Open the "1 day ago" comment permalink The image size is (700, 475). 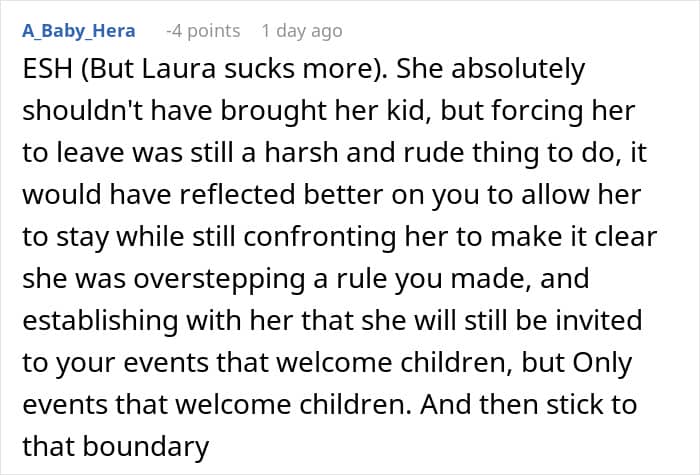[301, 31]
